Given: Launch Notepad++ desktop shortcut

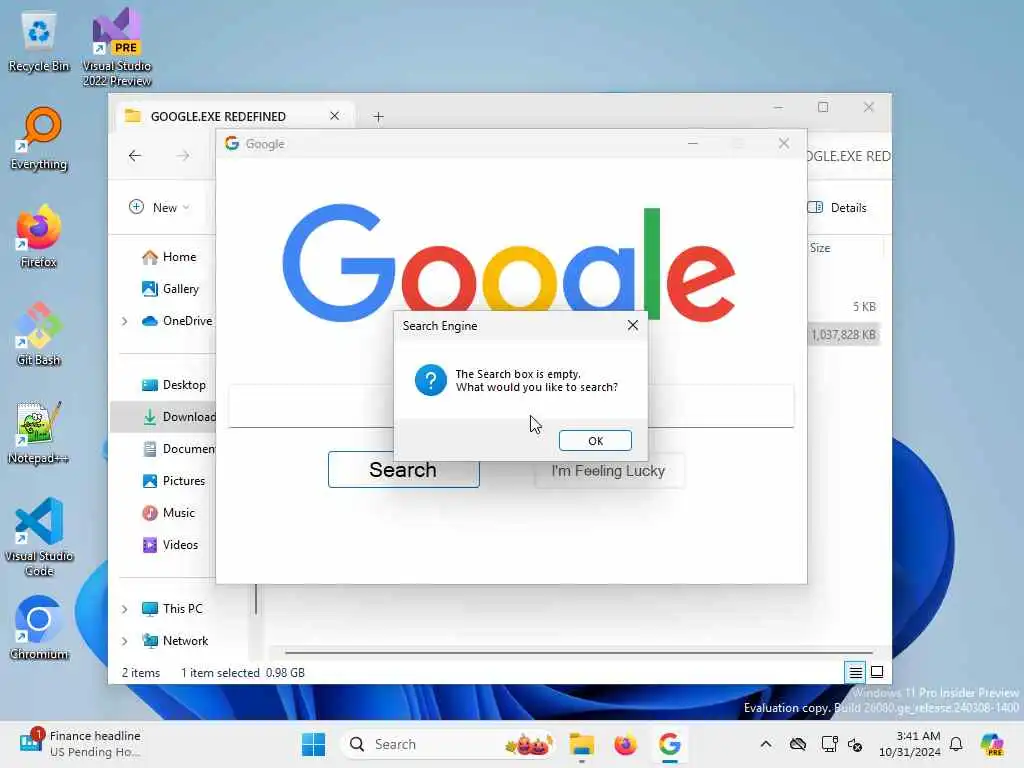Looking at the screenshot, I should point(39,432).
